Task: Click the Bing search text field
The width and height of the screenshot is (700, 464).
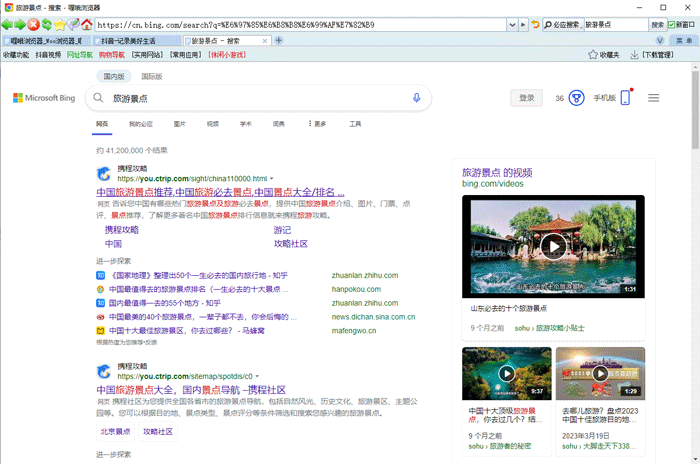Action: point(250,98)
